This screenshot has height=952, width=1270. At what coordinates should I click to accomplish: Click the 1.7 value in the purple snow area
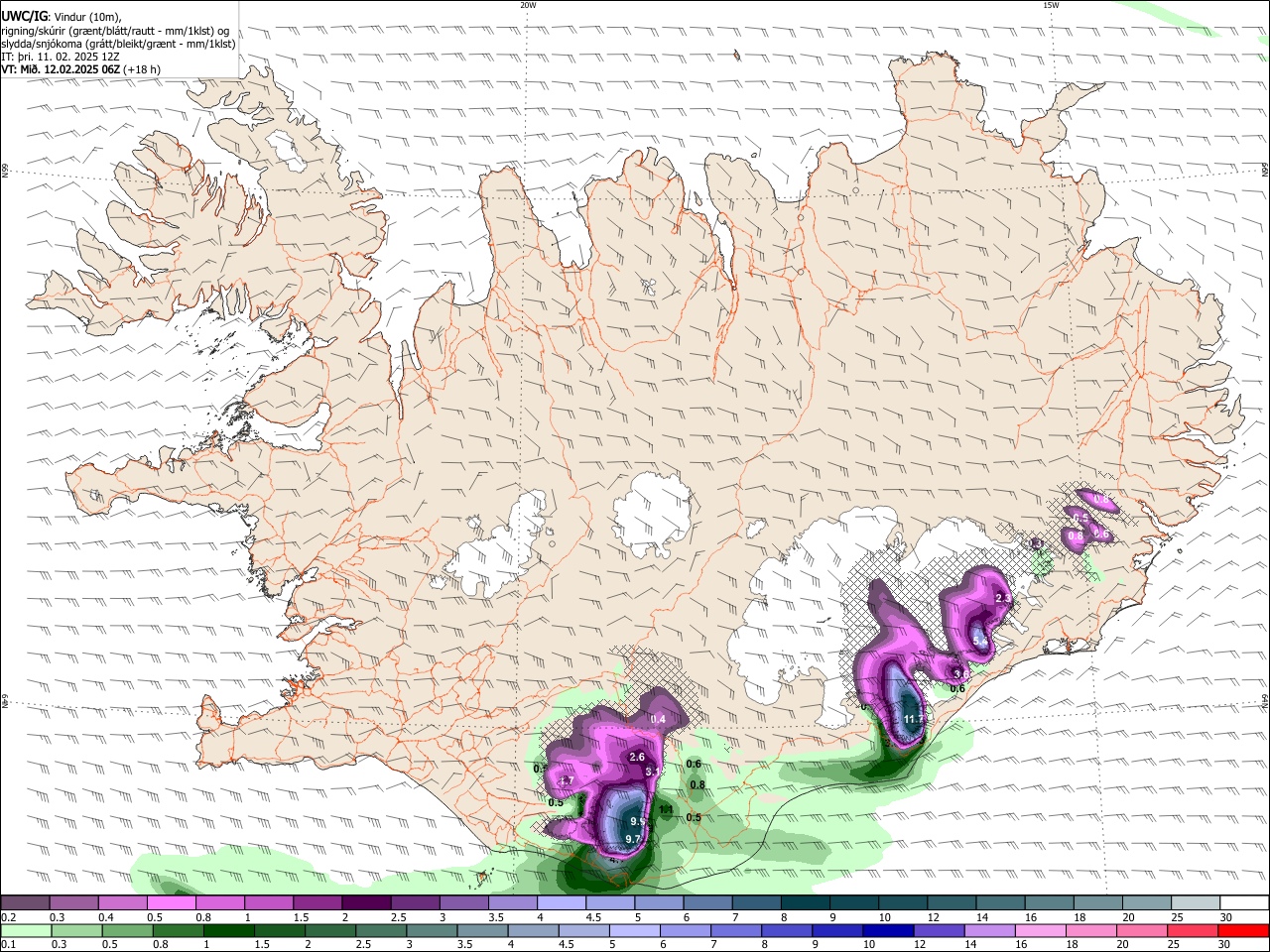pyautogui.click(x=568, y=780)
